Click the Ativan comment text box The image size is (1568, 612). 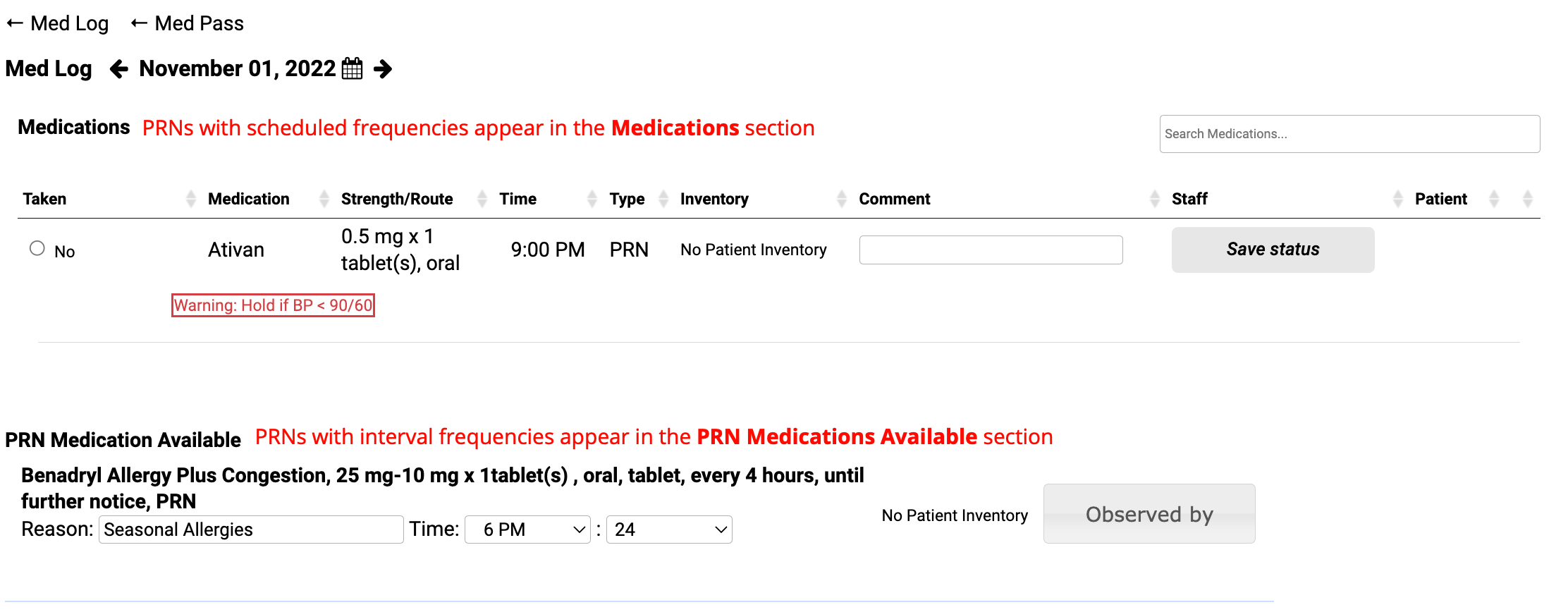pos(991,250)
